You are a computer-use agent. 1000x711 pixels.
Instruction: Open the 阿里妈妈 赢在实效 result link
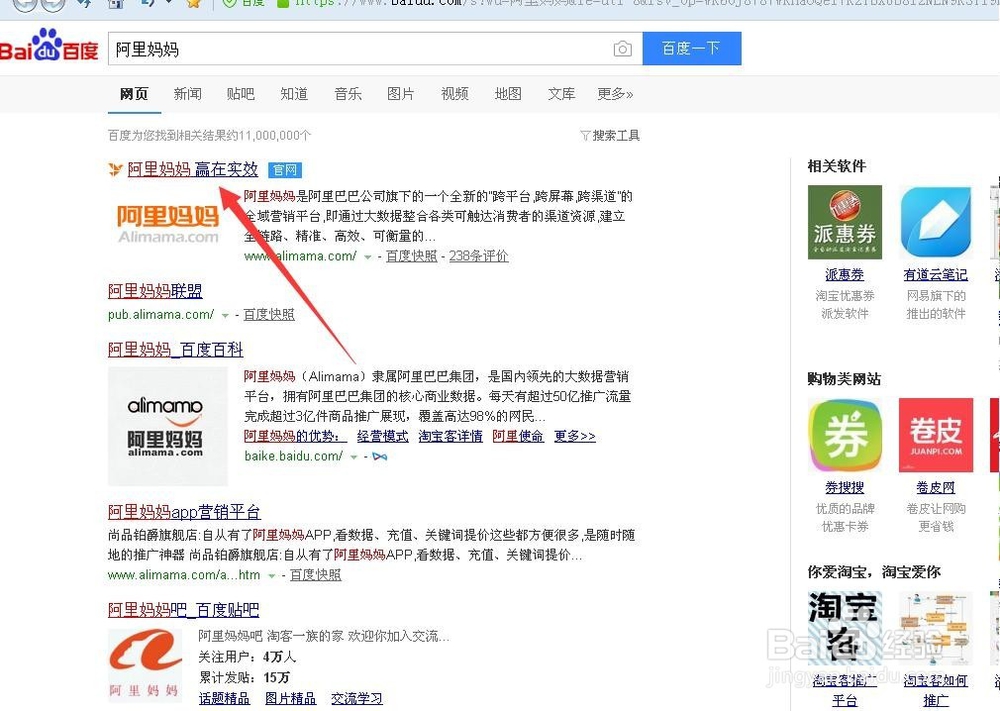pos(193,170)
